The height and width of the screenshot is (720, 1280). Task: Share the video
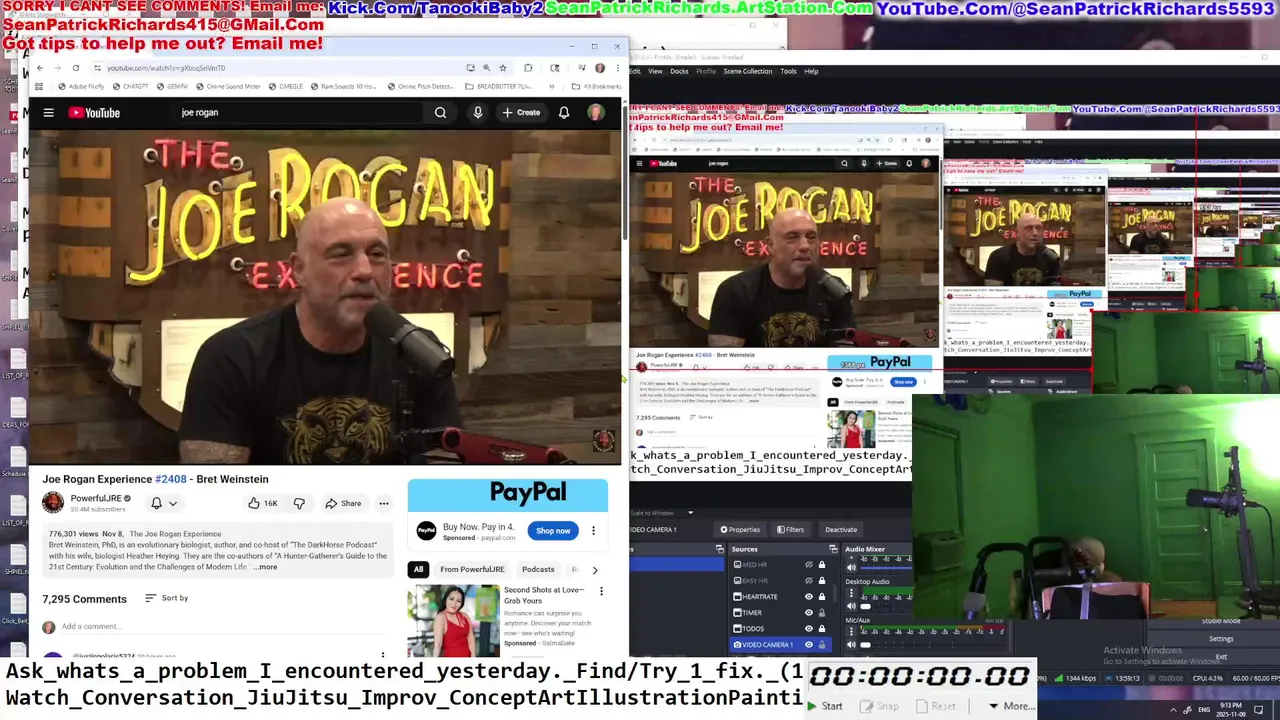click(x=343, y=503)
